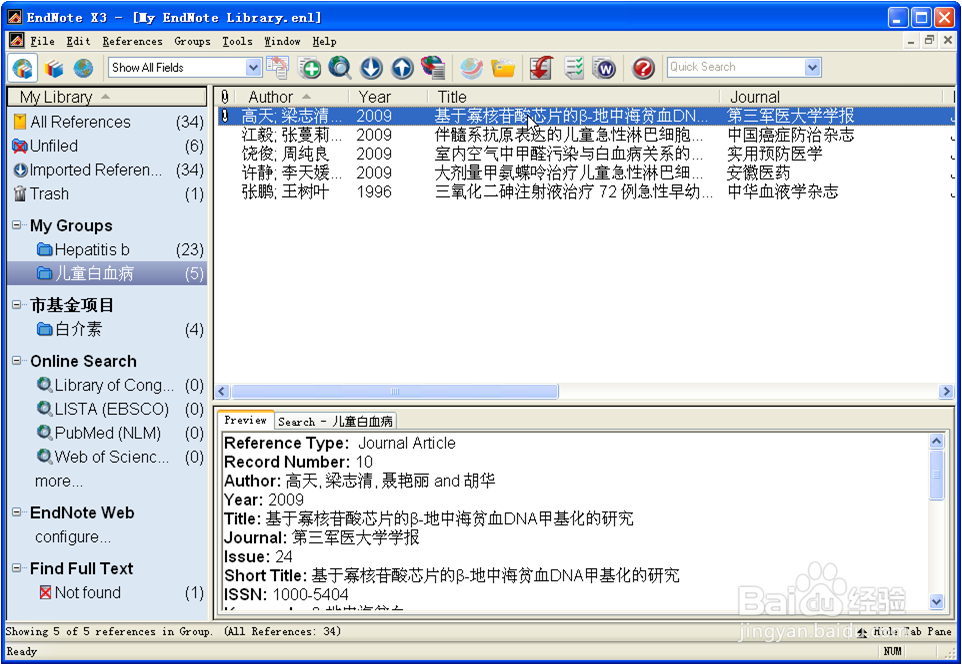Viewport: 962px width, 665px height.
Task: Click the Imported References group icon
Action: (20, 170)
